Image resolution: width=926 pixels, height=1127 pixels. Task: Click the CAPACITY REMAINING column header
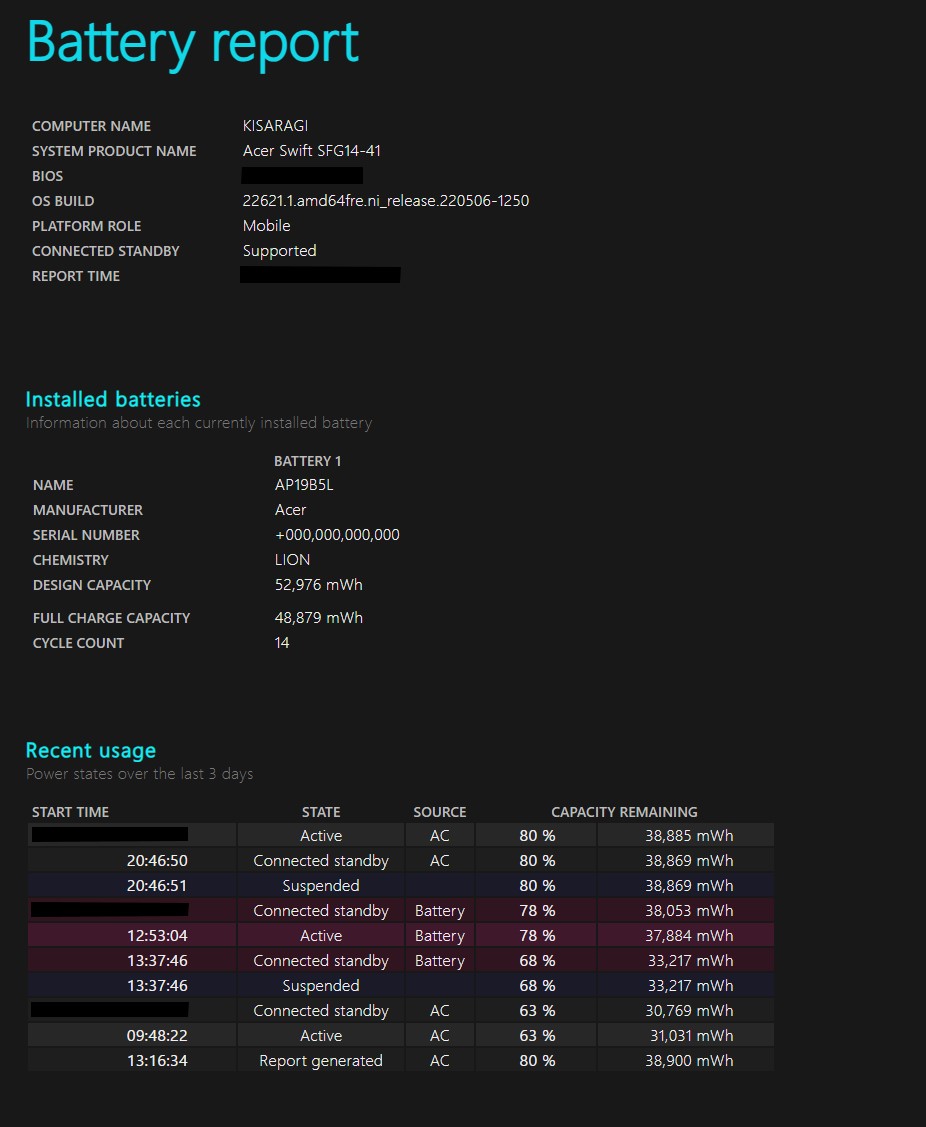(x=624, y=812)
